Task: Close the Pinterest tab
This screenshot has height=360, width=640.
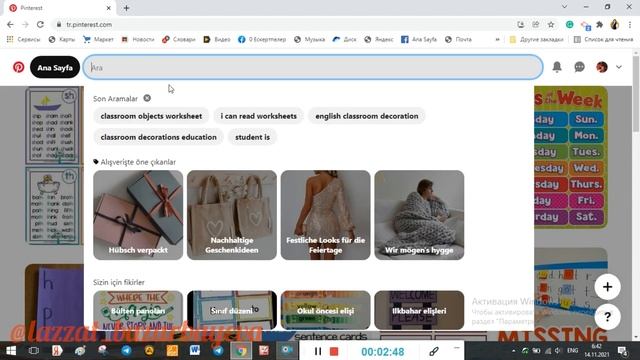Action: (109, 8)
